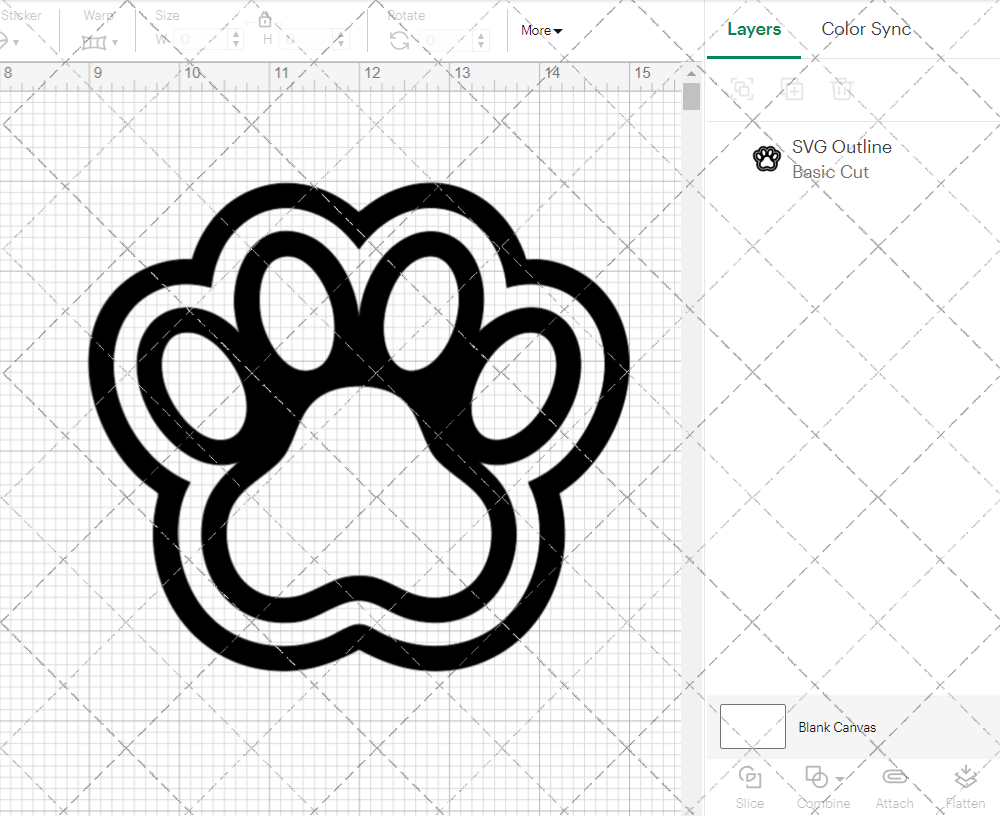Screen dimensions: 1000x816
Task: Select the Slice tool
Action: click(x=750, y=785)
